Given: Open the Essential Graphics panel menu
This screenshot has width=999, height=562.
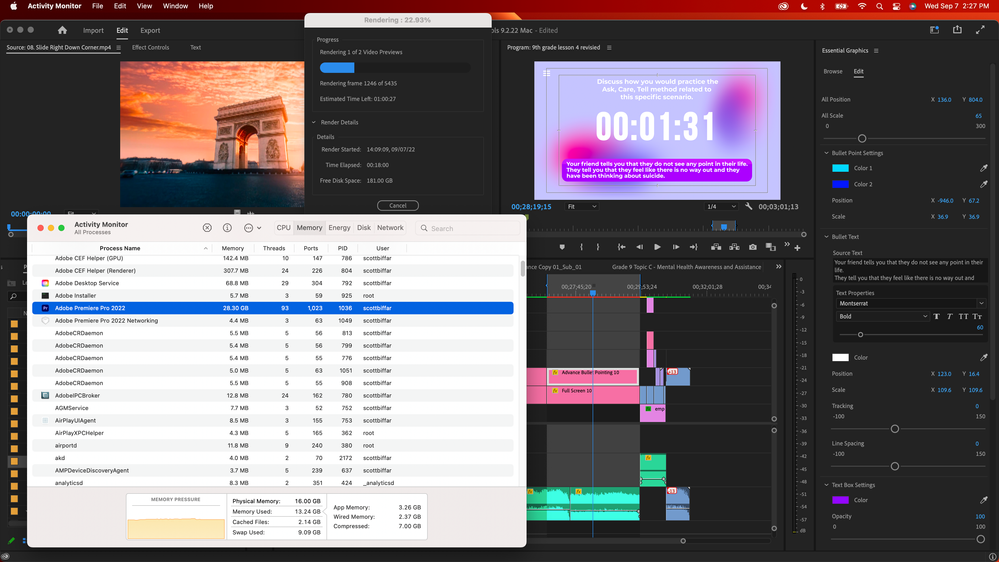Looking at the screenshot, I should 876,51.
